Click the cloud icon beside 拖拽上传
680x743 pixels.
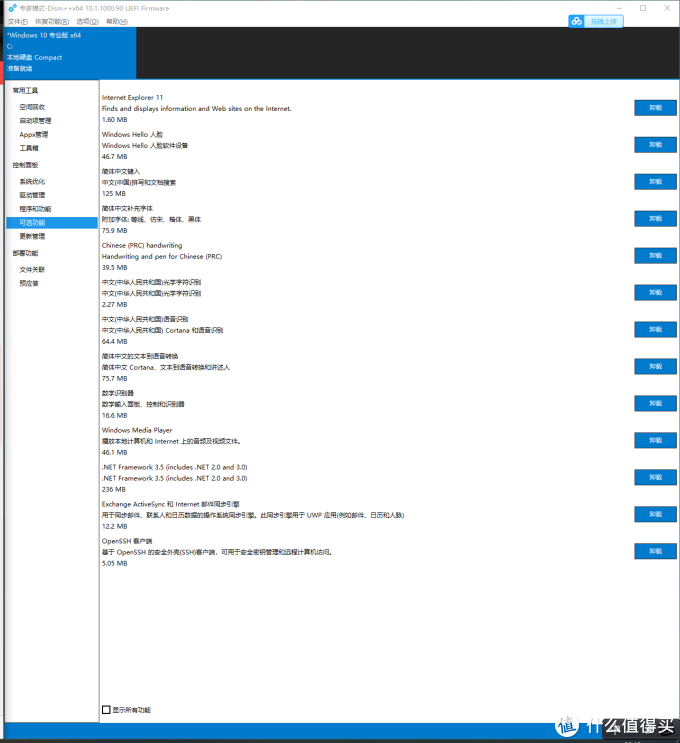(x=576, y=21)
